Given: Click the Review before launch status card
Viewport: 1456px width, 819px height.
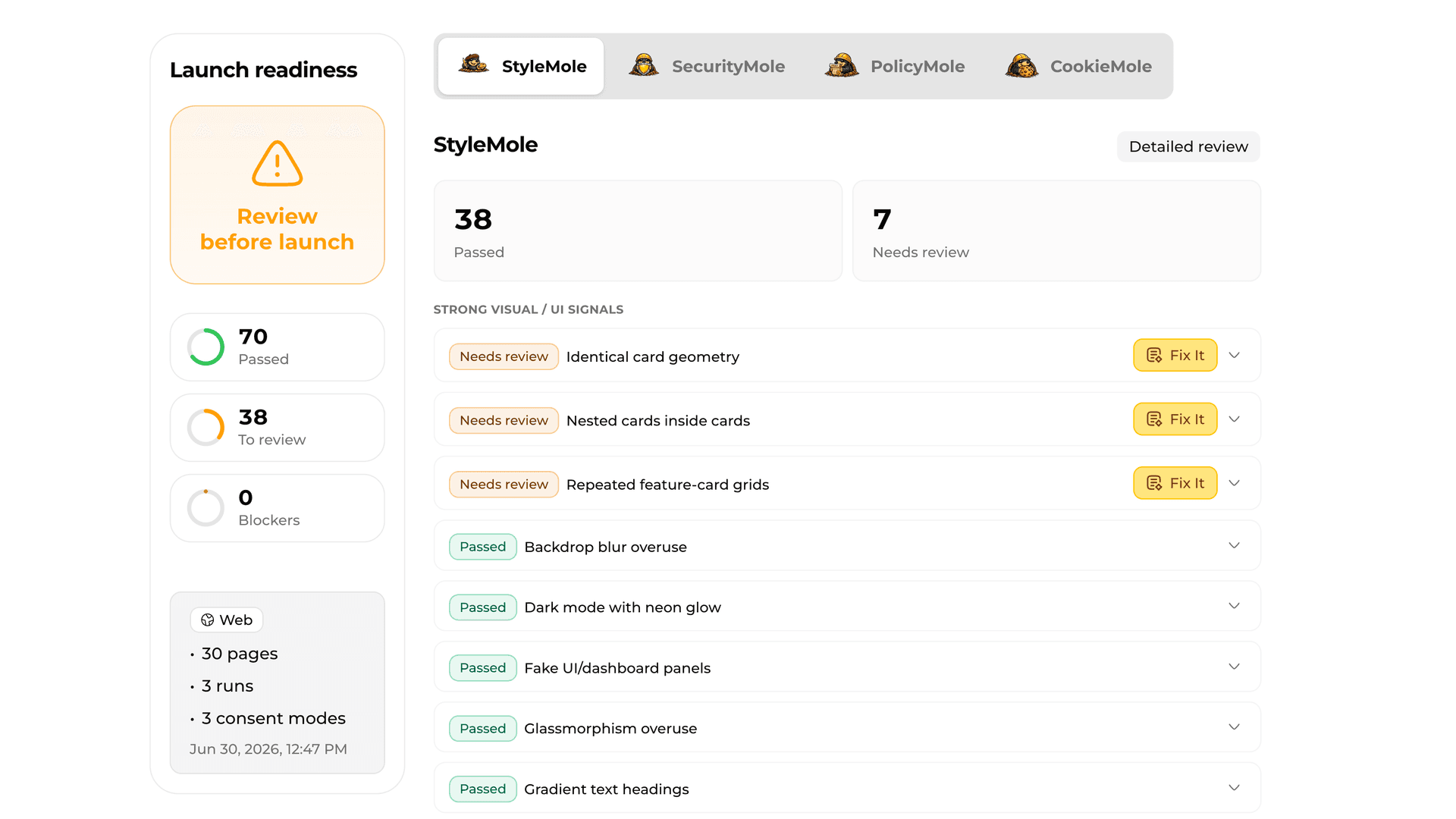Looking at the screenshot, I should click(x=278, y=195).
